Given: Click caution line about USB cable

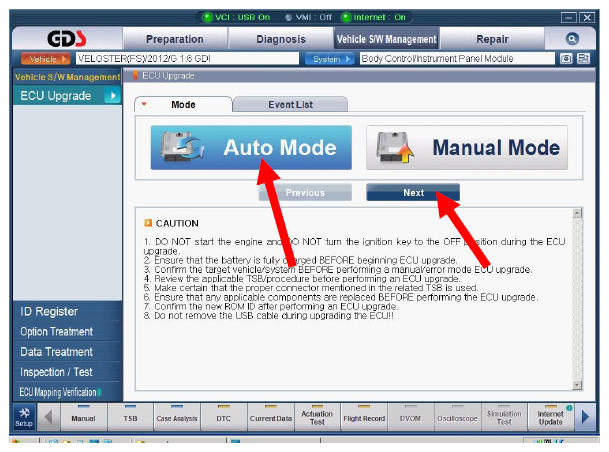Looking at the screenshot, I should point(268,316).
